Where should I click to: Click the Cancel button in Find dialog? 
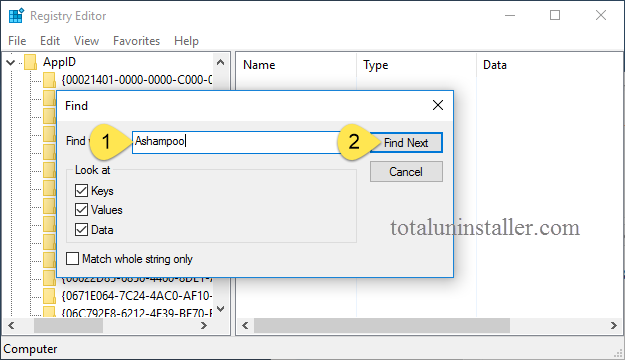[x=406, y=172]
